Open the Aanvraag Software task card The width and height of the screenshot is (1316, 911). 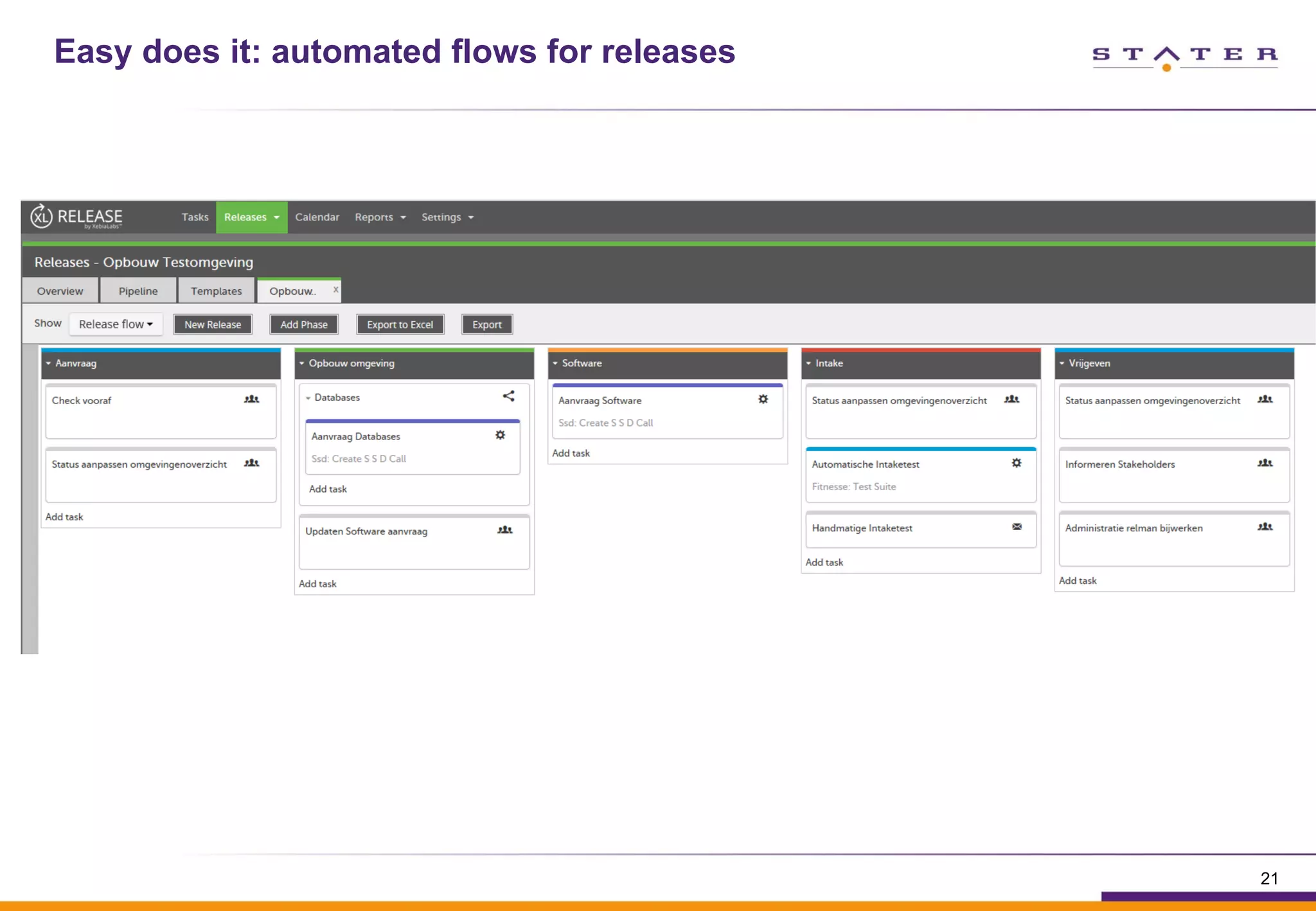tap(668, 411)
